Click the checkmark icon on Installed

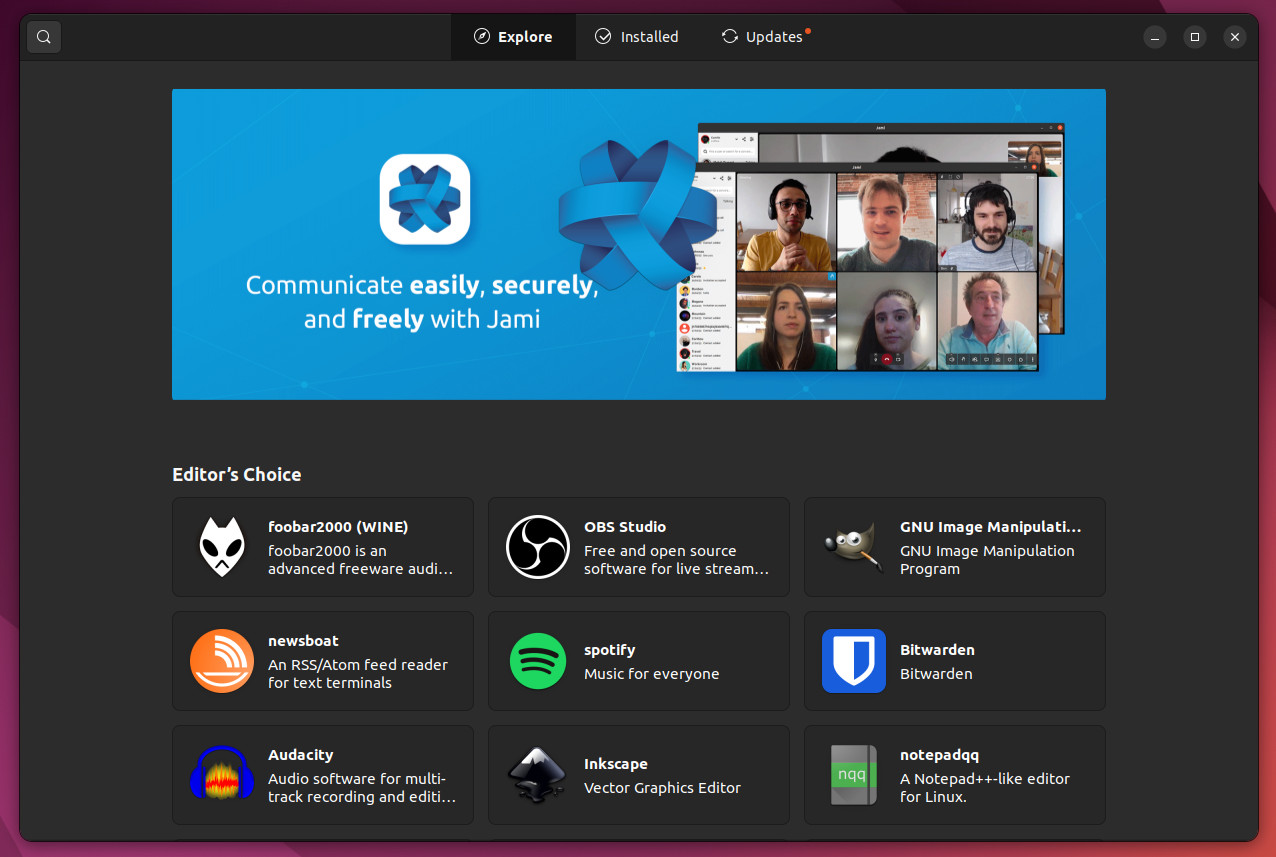(603, 37)
